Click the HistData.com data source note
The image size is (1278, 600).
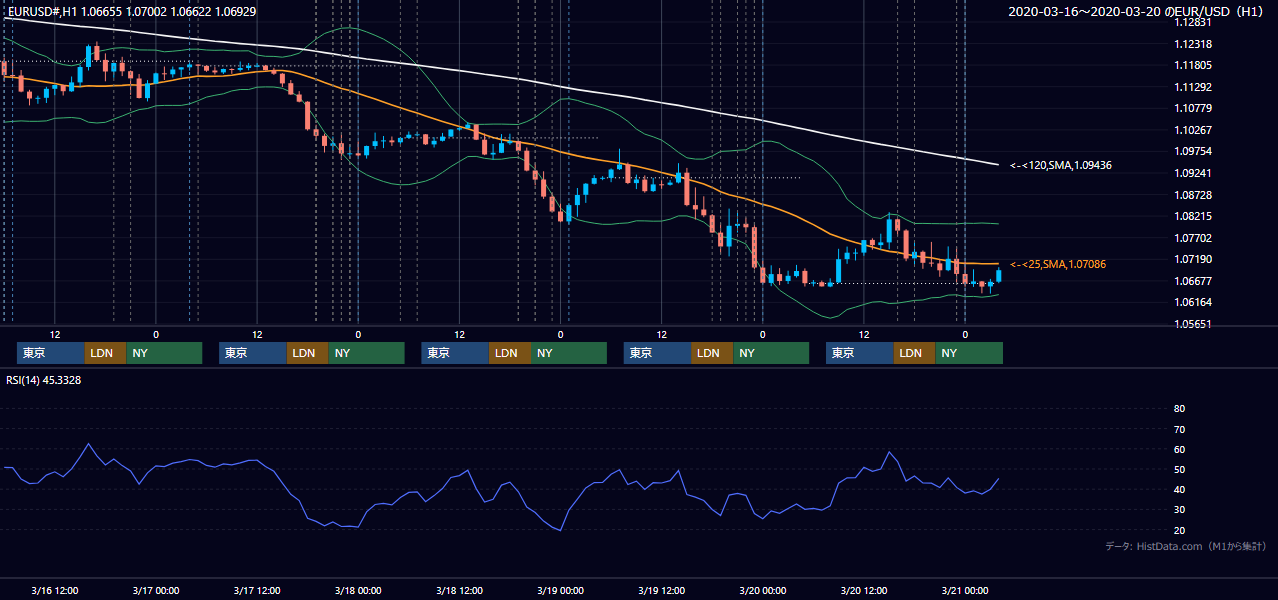coord(1186,546)
